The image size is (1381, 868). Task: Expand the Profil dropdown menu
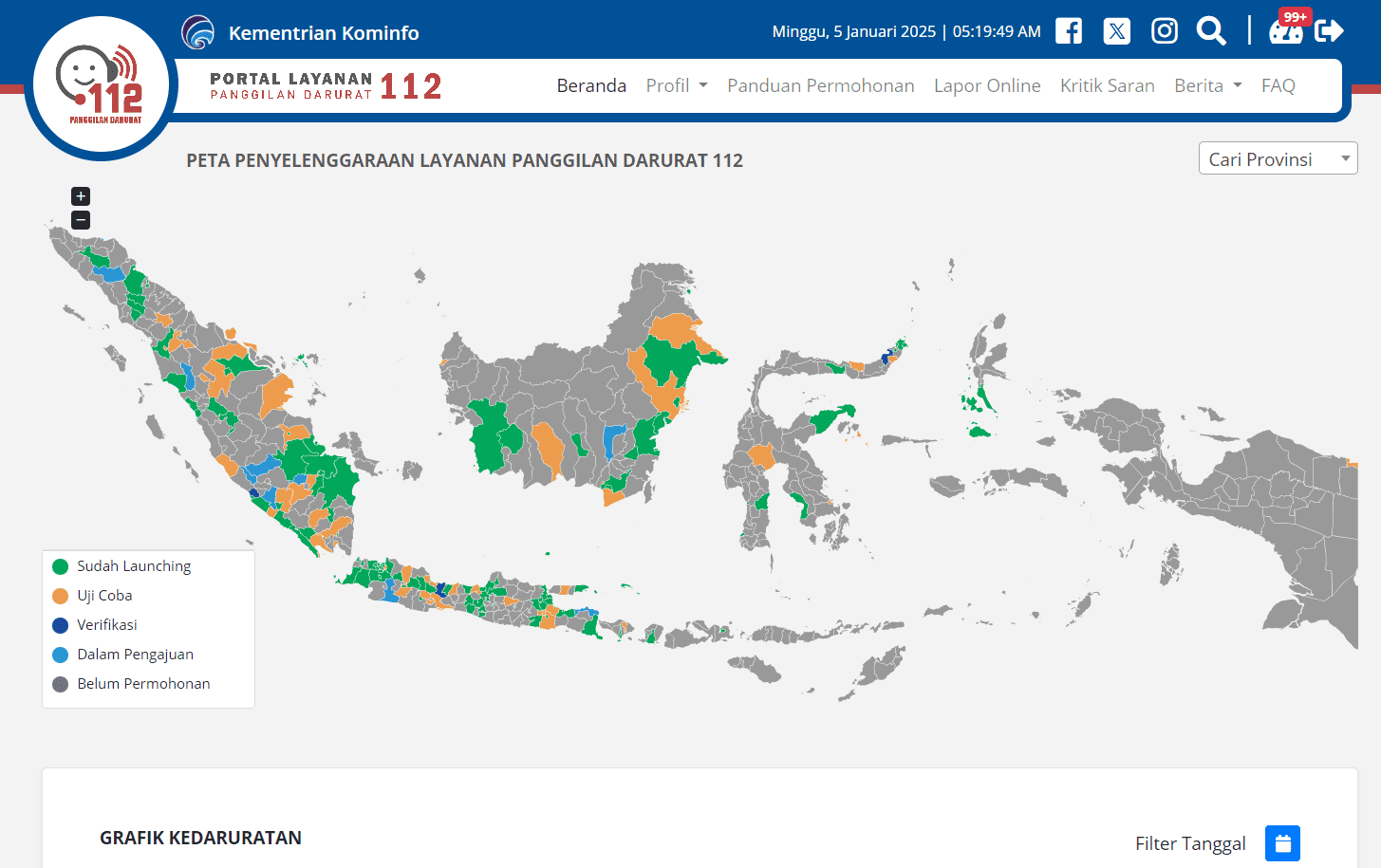coord(676,85)
